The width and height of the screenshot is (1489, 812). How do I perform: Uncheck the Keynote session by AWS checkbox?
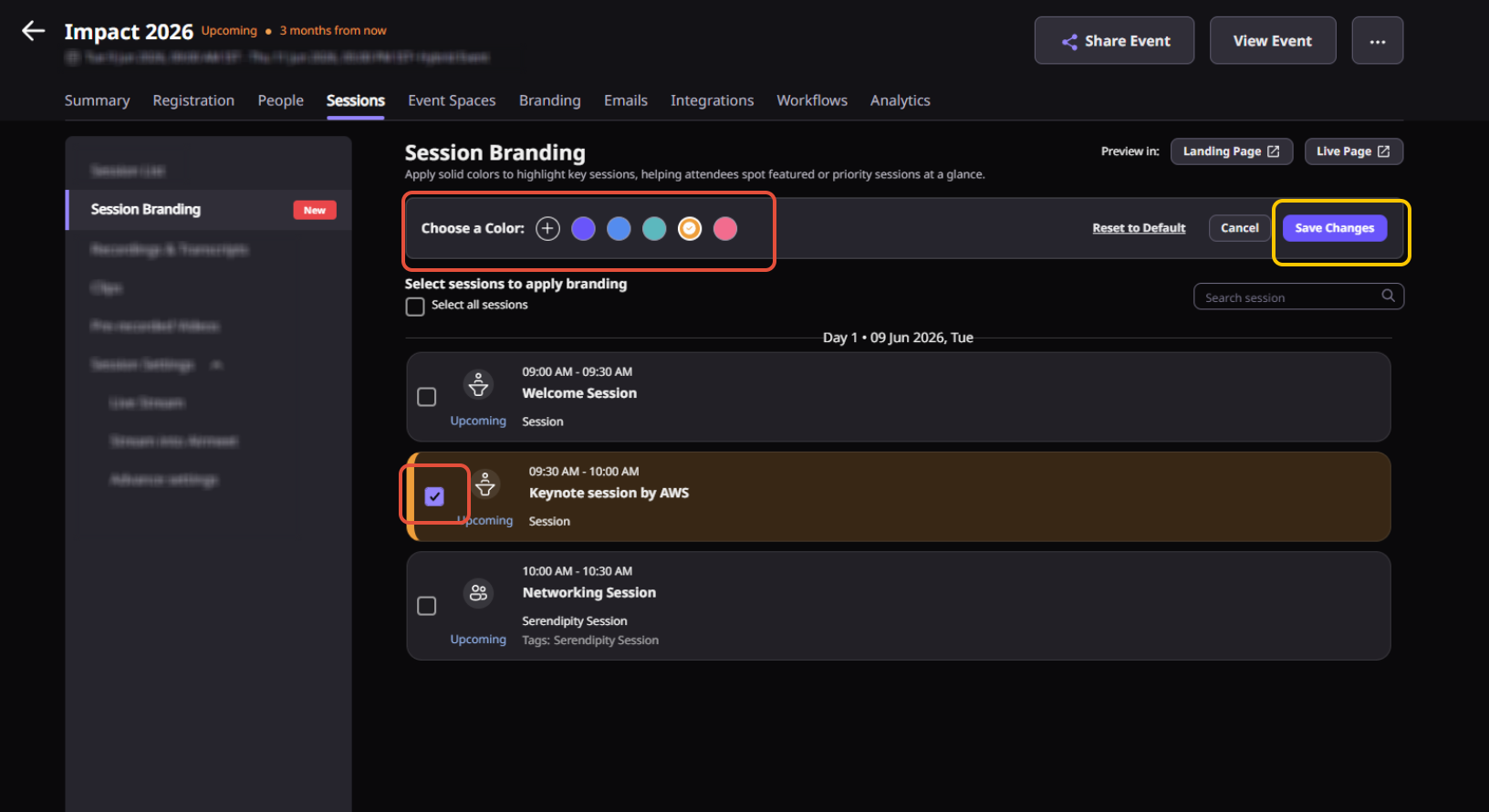tap(434, 496)
